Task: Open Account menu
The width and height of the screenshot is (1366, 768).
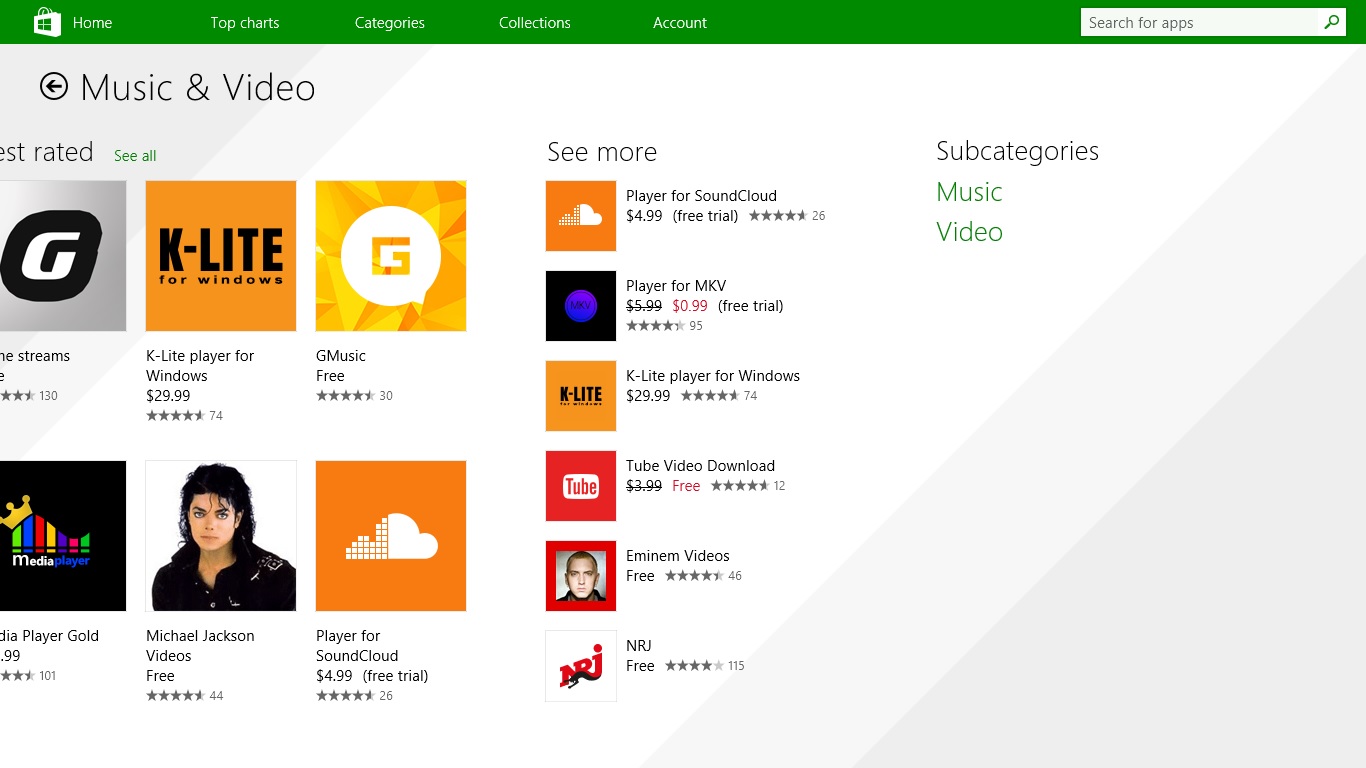Action: (680, 22)
